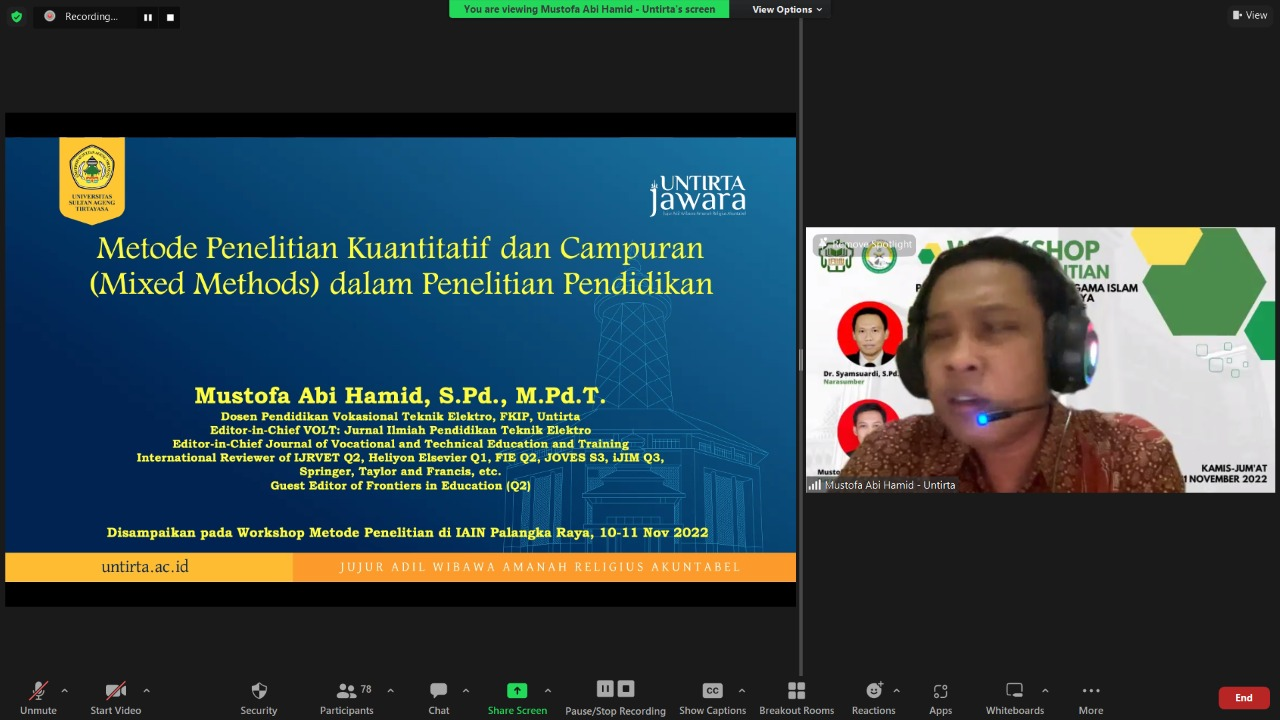Open Breakout Rooms

pyautogui.click(x=796, y=698)
